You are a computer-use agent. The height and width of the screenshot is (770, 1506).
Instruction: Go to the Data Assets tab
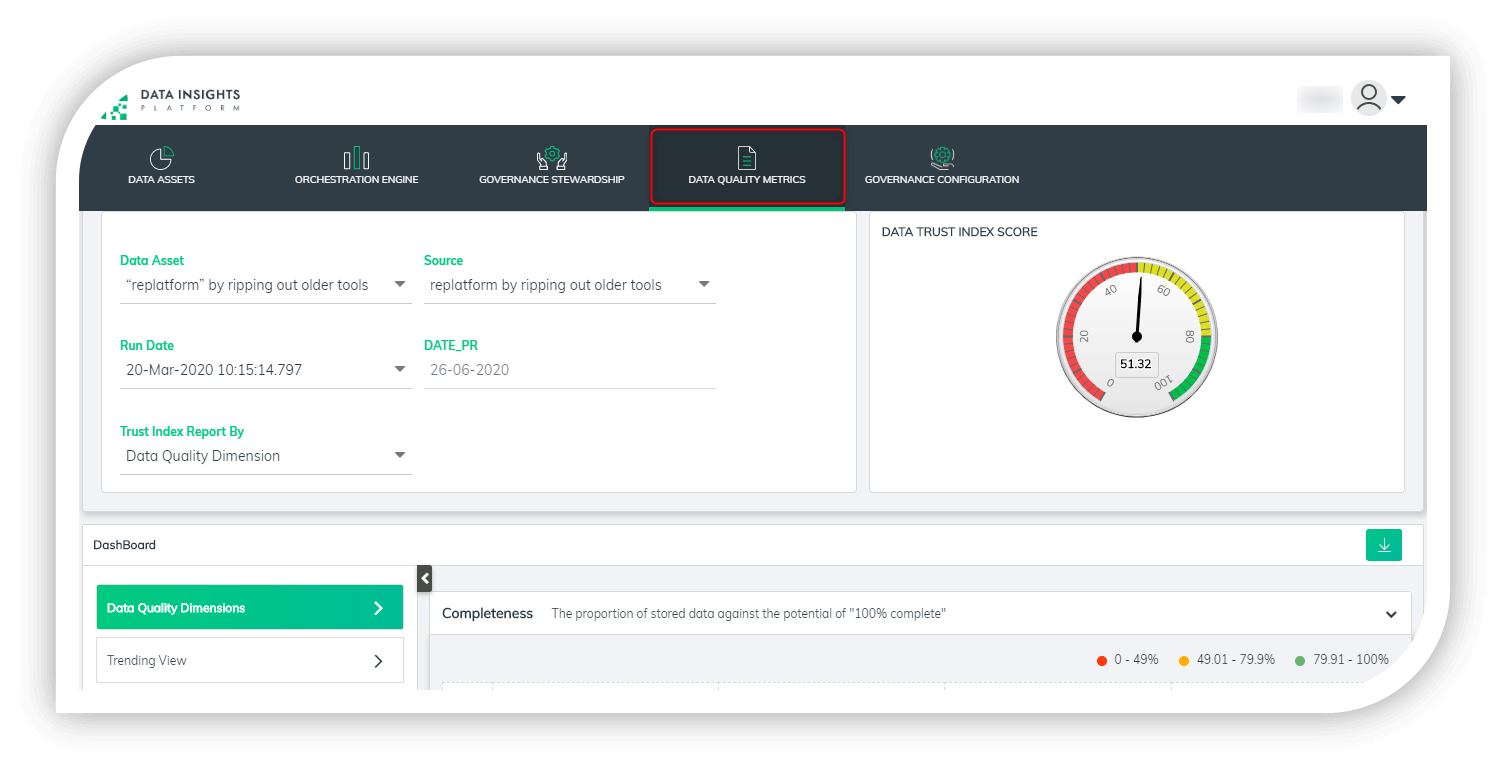point(161,180)
